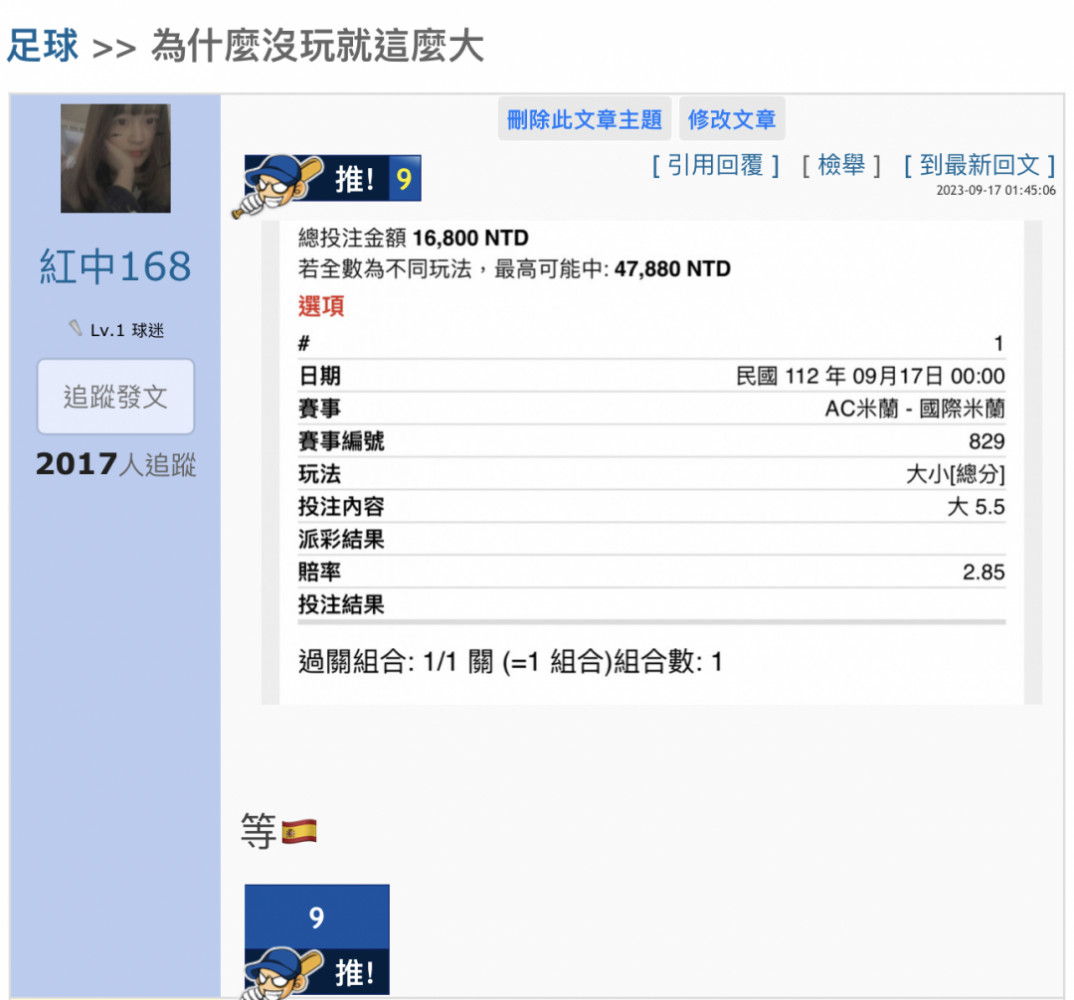Open user avatar photo of 紅中168
1074x1000 pixels.
click(116, 158)
